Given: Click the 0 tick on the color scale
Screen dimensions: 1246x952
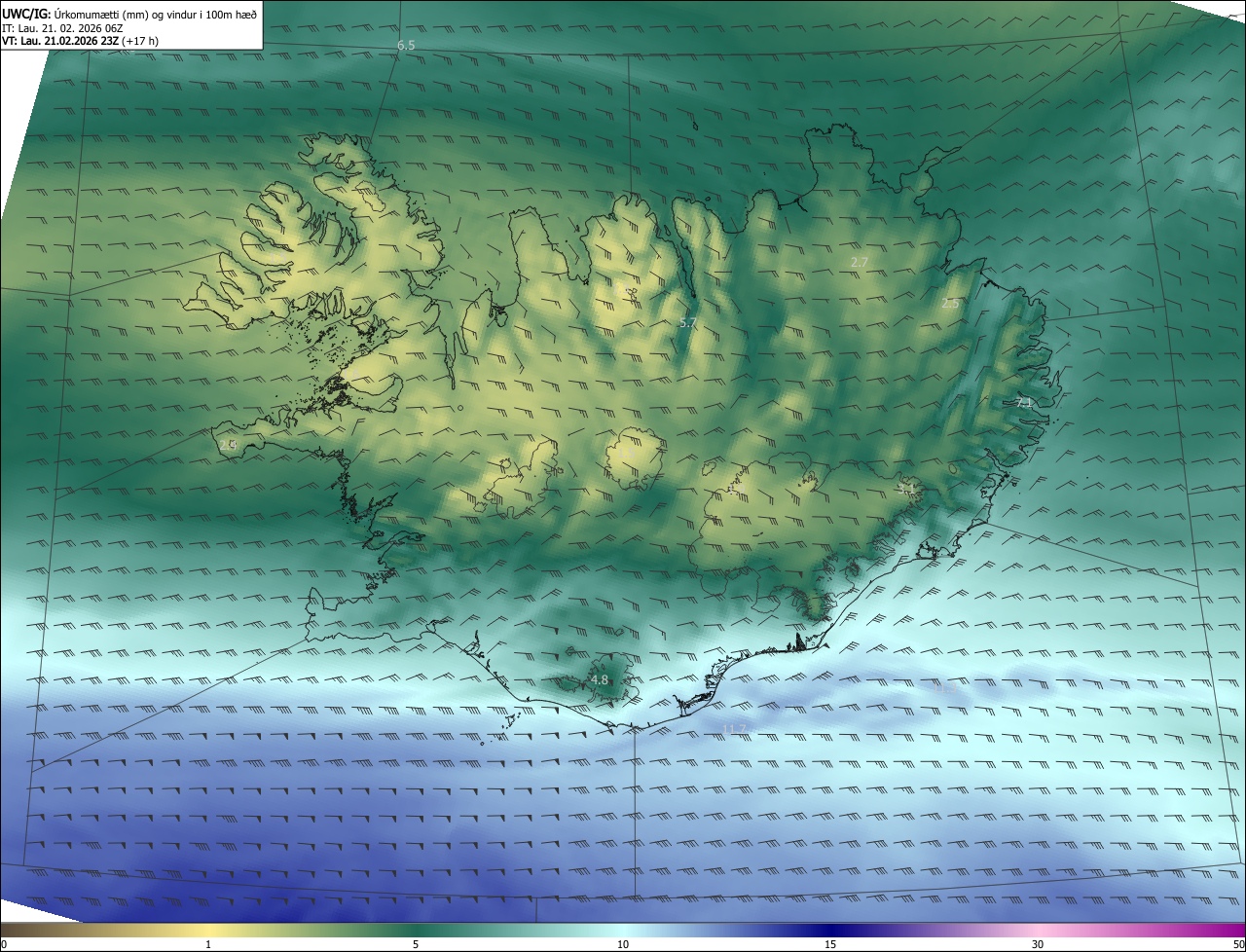Looking at the screenshot, I should tap(4, 944).
